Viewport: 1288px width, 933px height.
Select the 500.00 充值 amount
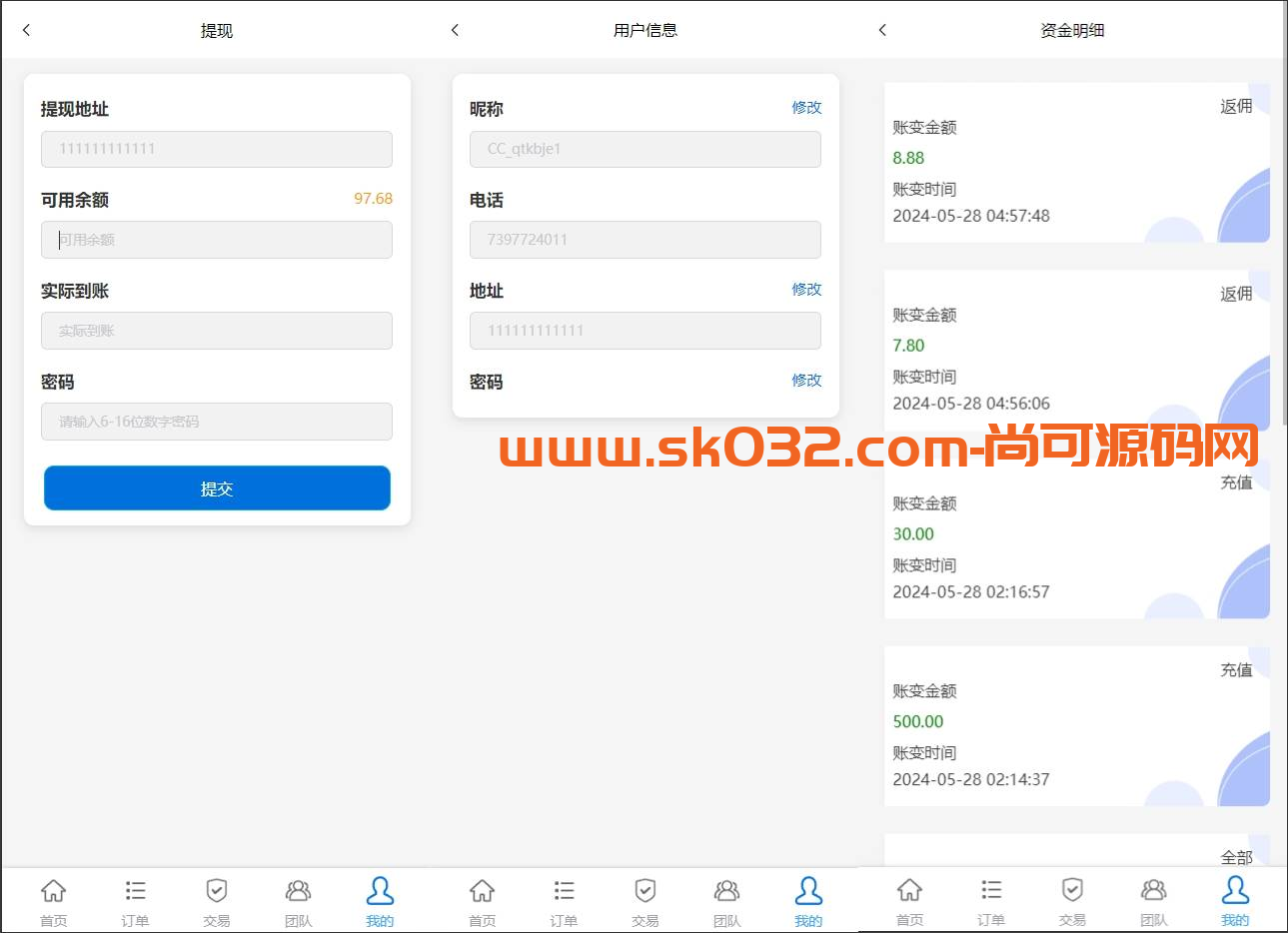[x=918, y=722]
